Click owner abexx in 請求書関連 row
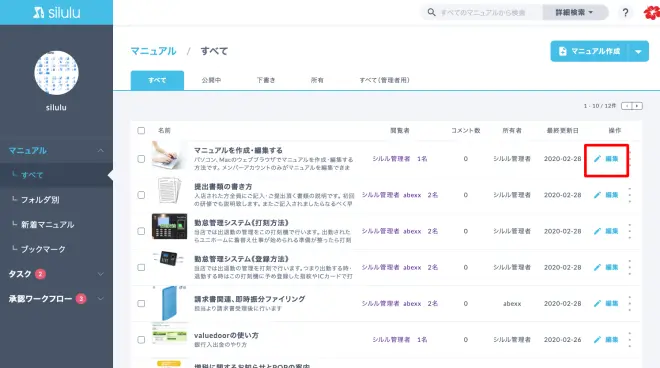The width and height of the screenshot is (660, 368). [x=512, y=304]
